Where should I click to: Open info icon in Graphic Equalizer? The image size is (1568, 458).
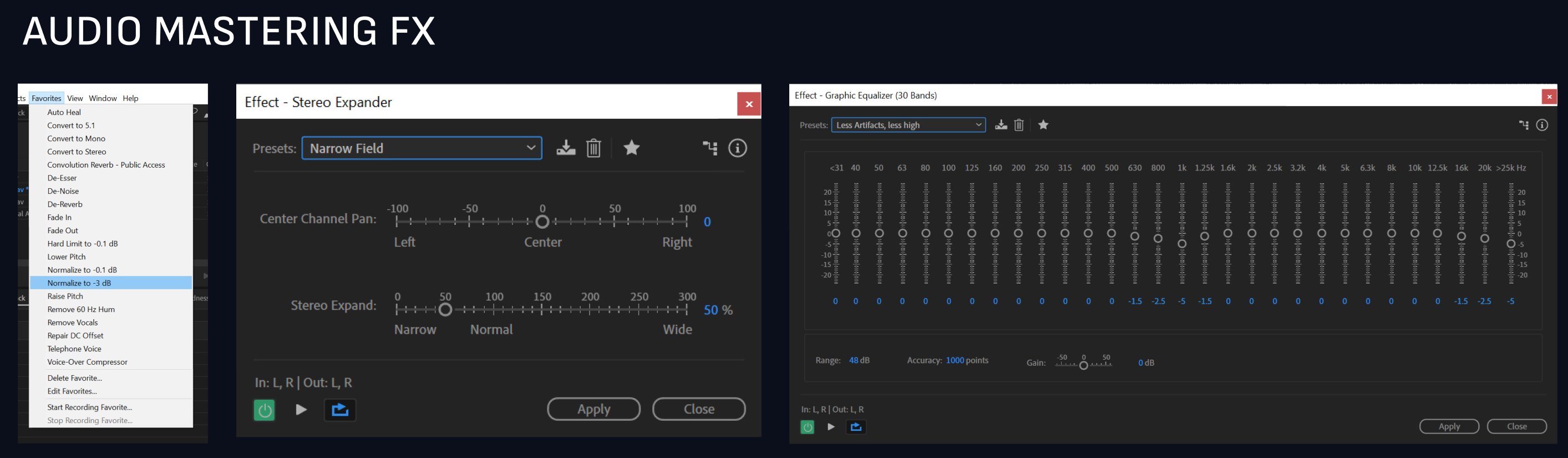(x=1542, y=125)
